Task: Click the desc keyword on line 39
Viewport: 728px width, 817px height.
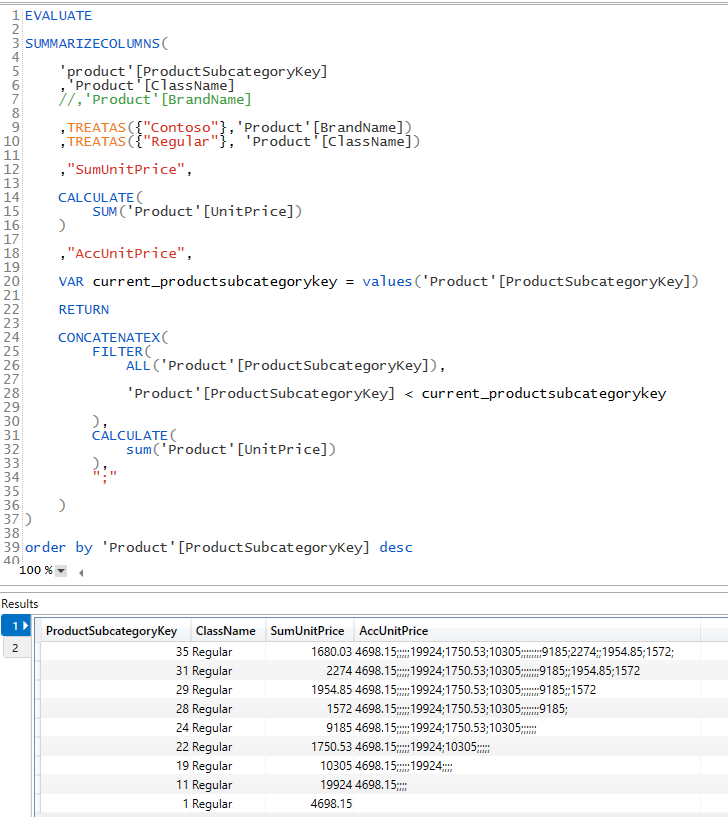Action: pyautogui.click(x=396, y=547)
